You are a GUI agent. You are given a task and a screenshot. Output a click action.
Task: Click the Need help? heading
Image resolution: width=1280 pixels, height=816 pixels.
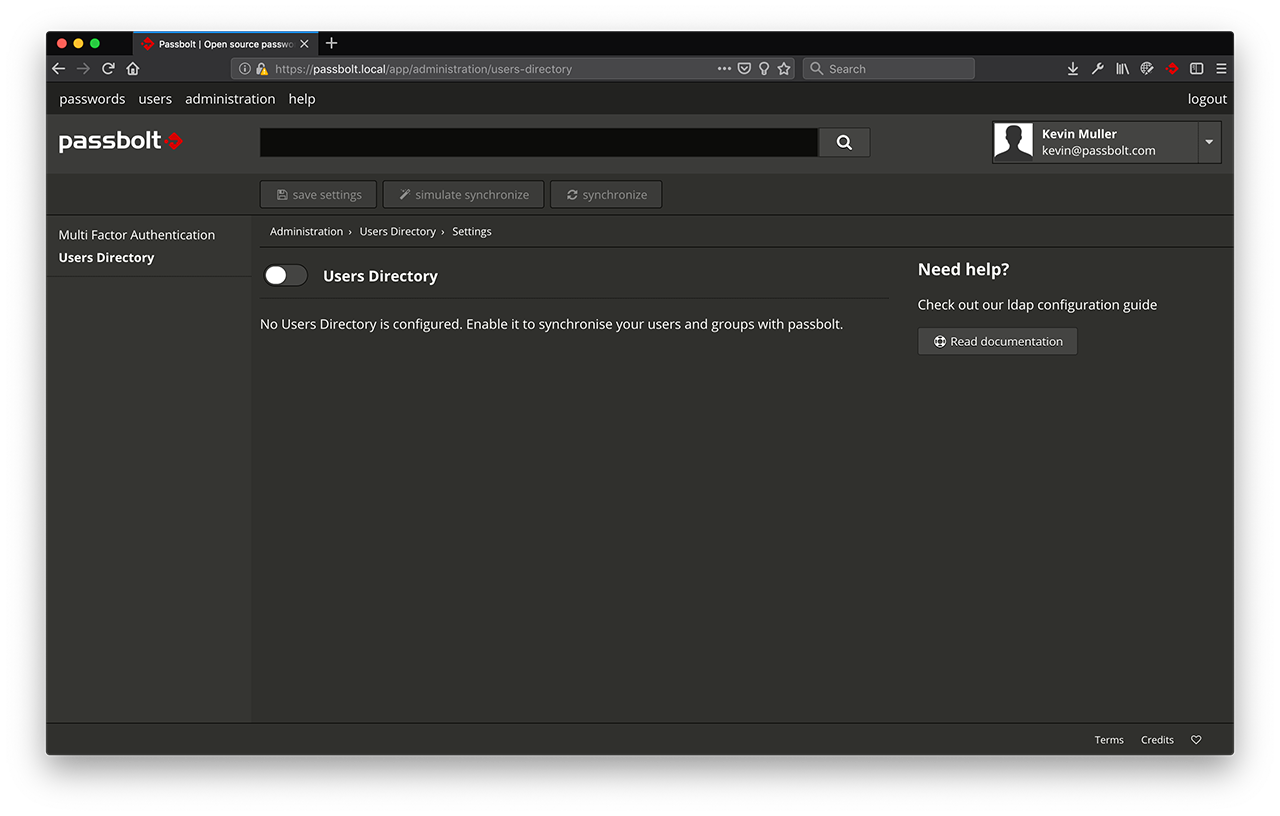(x=963, y=269)
